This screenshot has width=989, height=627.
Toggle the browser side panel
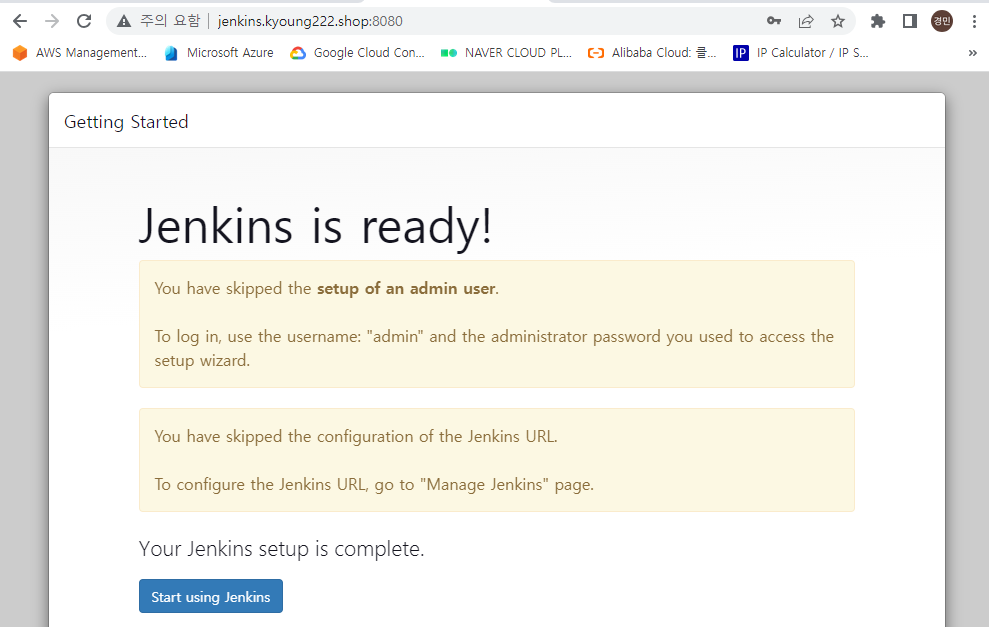tap(910, 21)
